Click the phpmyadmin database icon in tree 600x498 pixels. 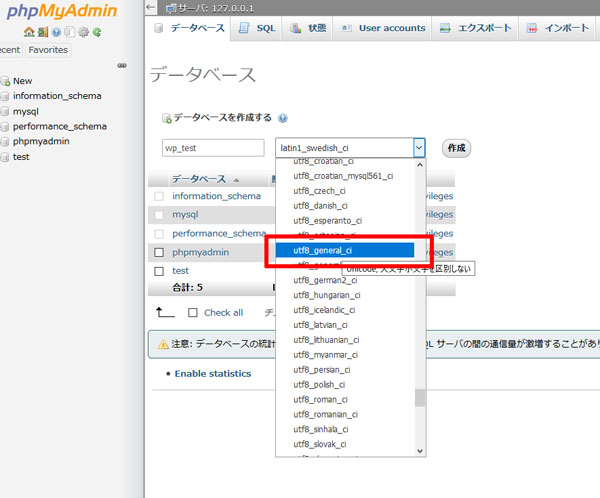(5, 142)
